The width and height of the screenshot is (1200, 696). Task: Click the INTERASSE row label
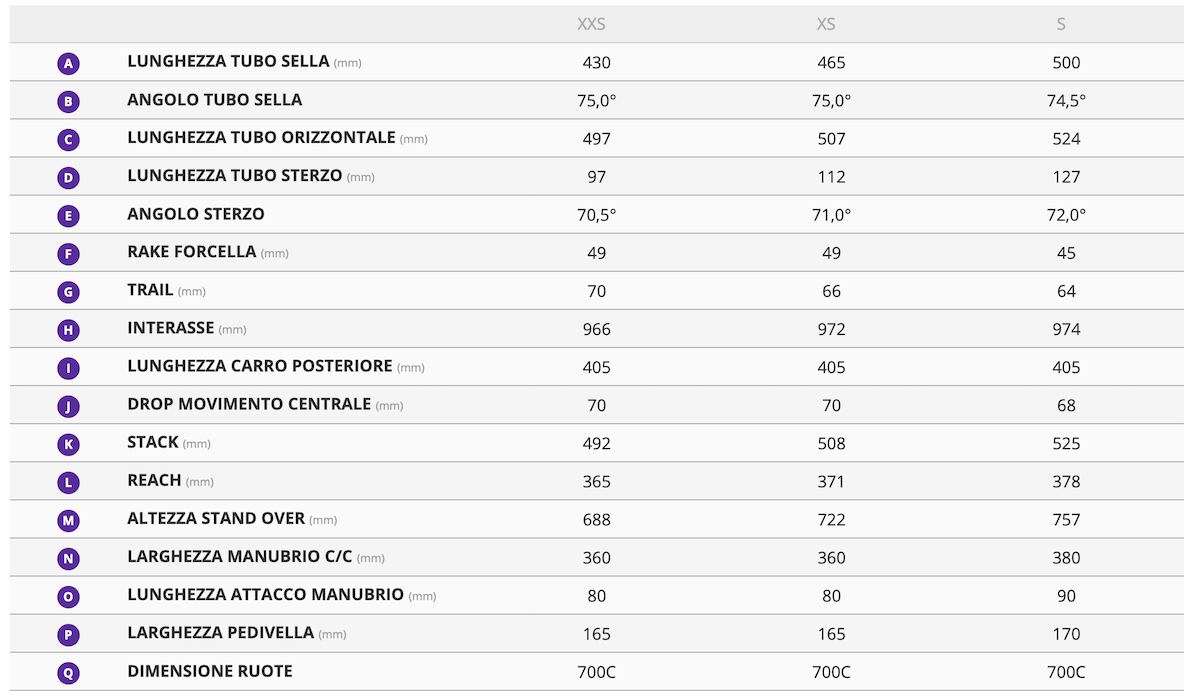[x=171, y=328]
